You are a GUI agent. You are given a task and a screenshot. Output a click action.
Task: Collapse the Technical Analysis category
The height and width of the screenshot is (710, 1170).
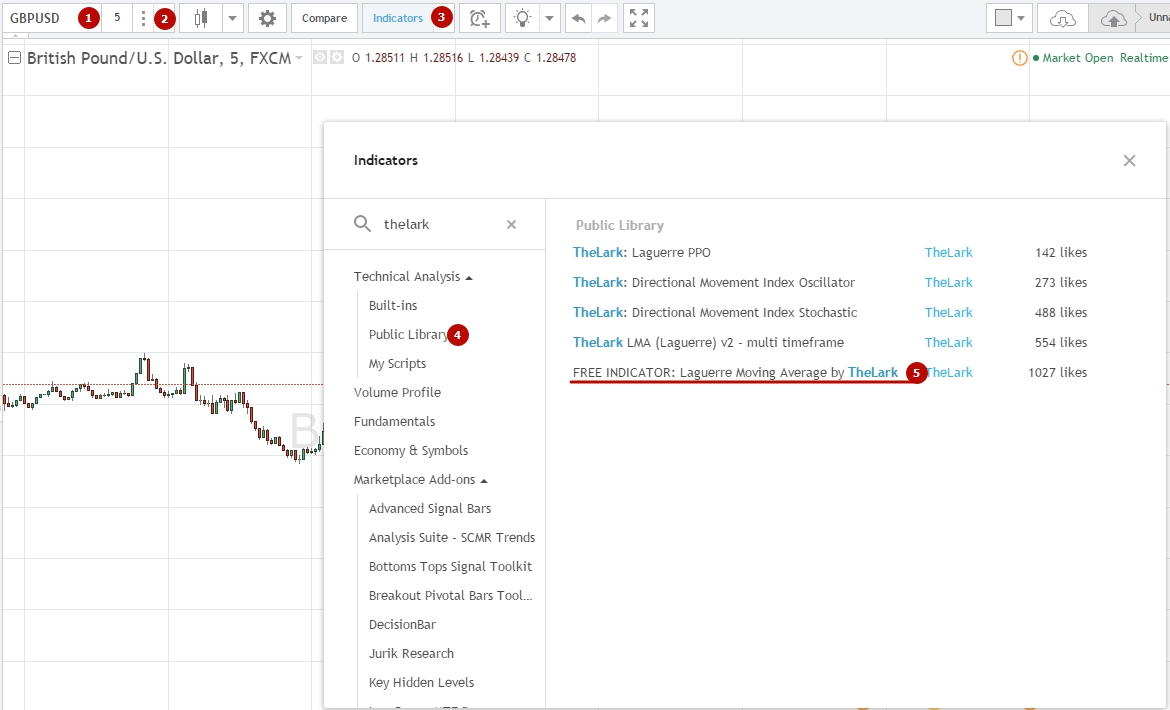(469, 277)
